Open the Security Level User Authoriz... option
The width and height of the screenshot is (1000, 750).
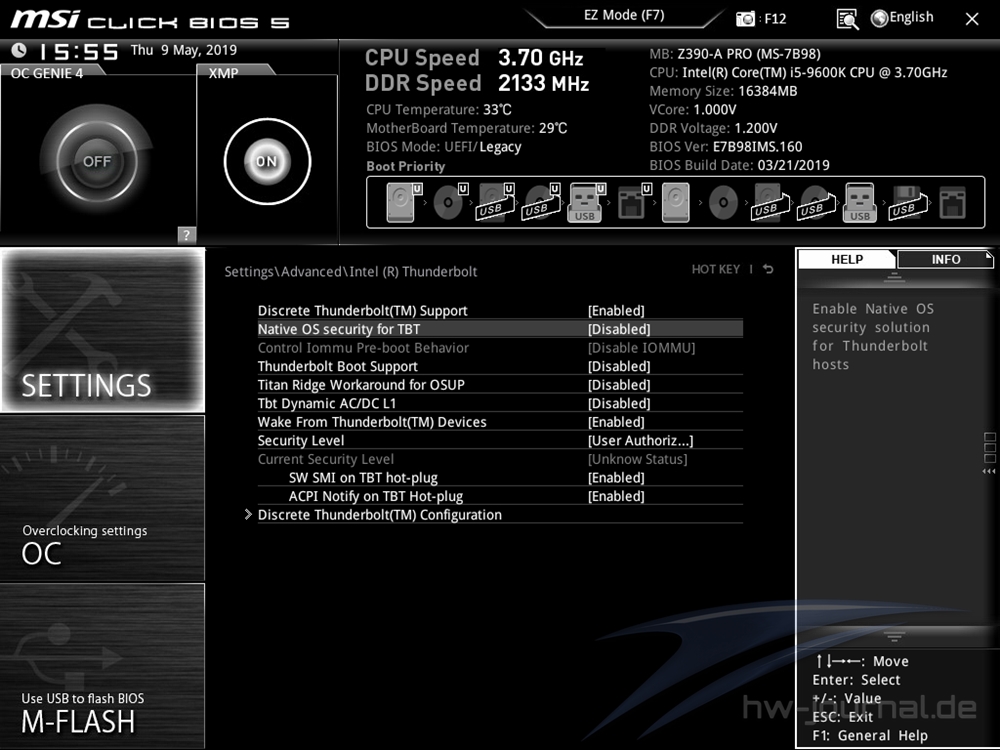coord(640,440)
